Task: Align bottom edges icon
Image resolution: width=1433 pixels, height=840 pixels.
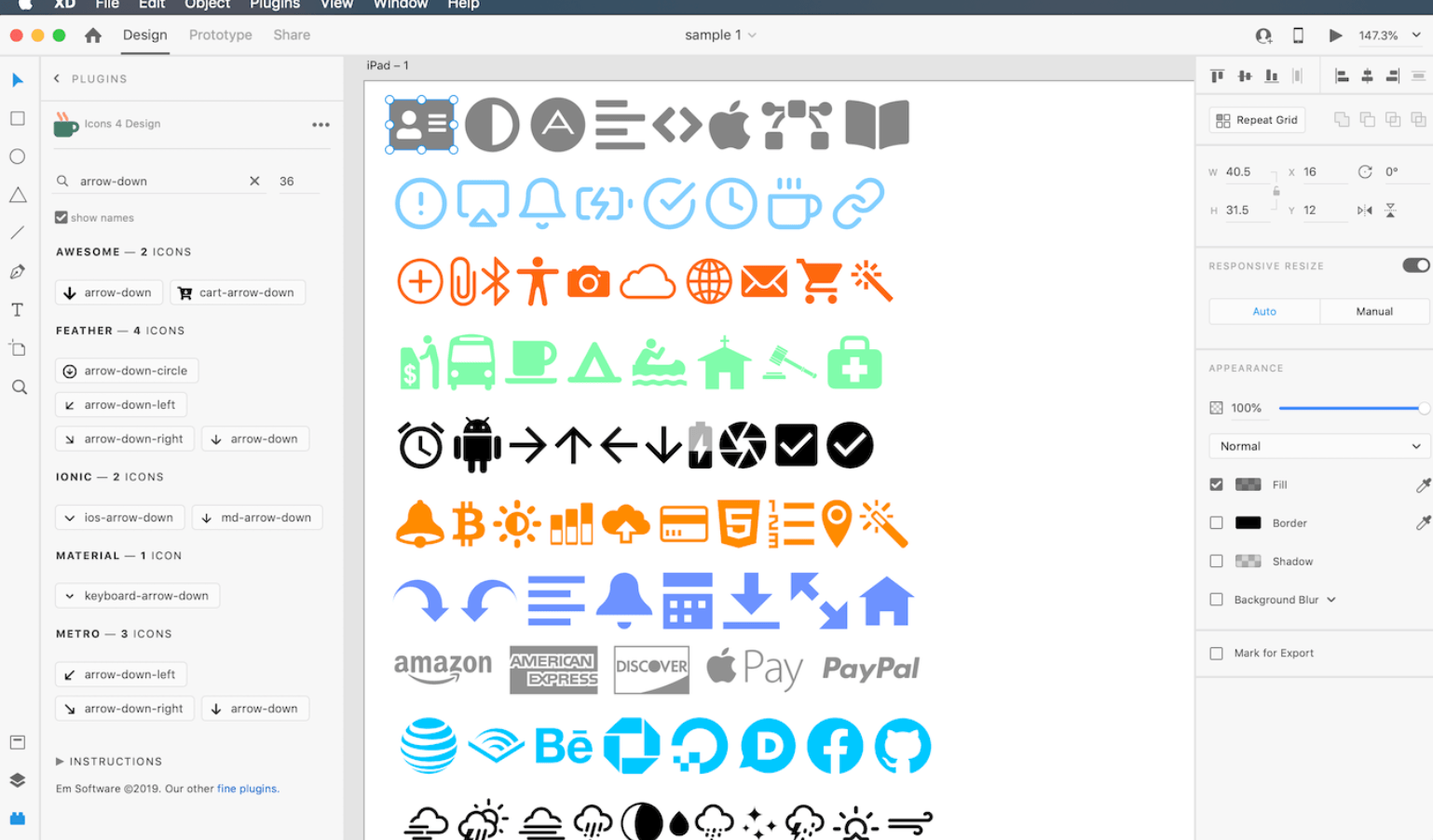Action: click(x=1271, y=76)
